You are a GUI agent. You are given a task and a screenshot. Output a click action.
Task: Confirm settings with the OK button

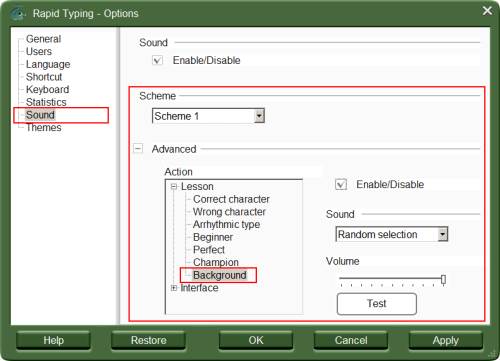tap(256, 340)
